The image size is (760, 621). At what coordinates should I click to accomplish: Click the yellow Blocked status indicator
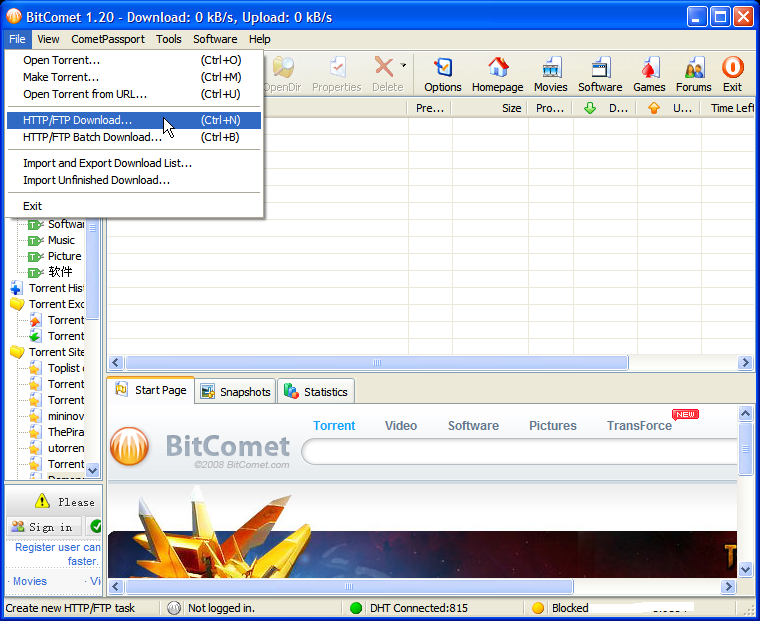pos(538,608)
